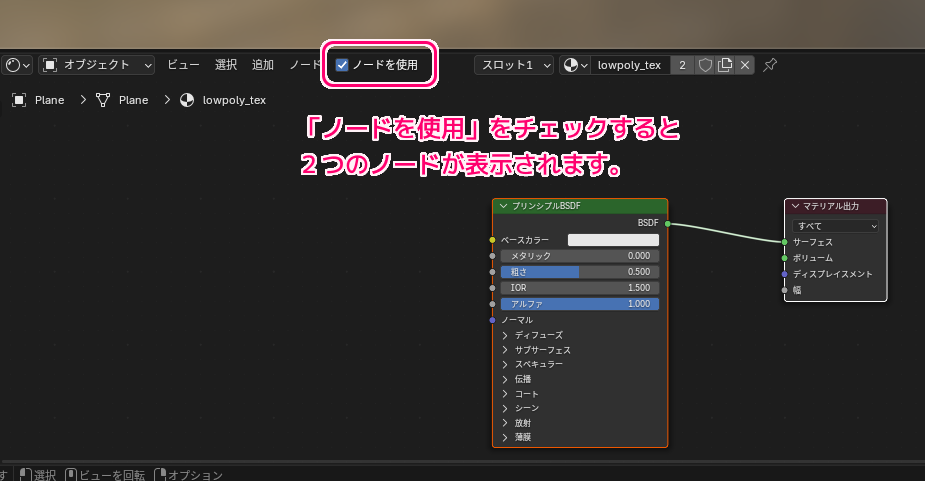Open the editor type selector icon
The height and width of the screenshot is (481, 925).
pyautogui.click(x=18, y=65)
